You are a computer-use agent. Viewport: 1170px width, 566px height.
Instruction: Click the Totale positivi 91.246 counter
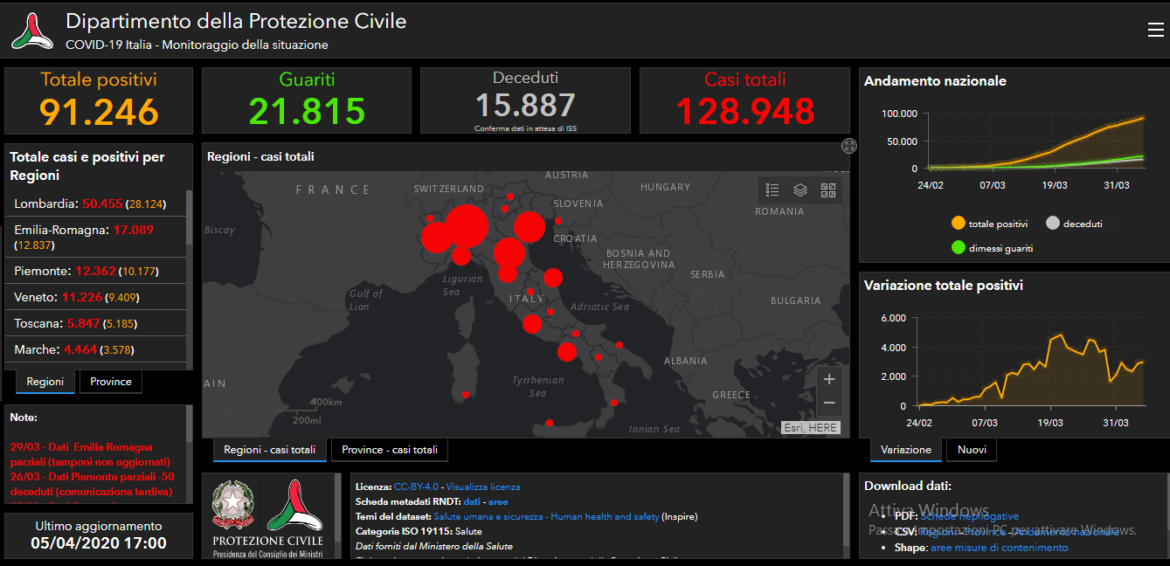(98, 100)
